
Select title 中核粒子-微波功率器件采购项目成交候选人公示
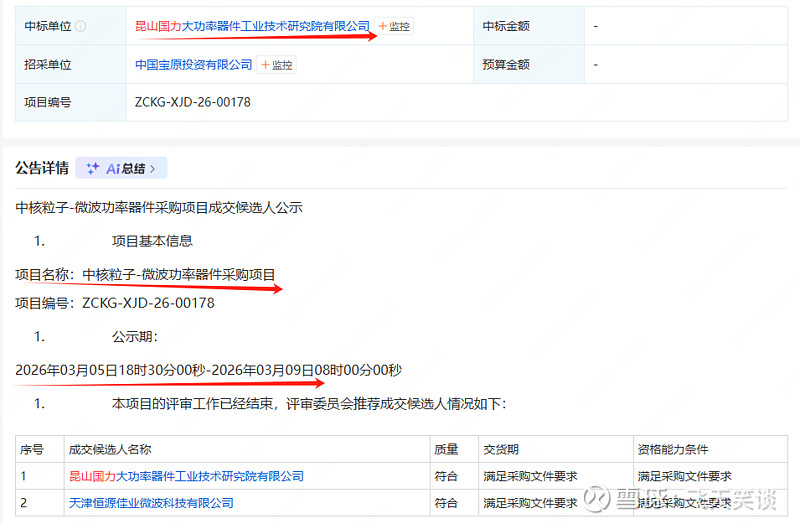click(159, 208)
